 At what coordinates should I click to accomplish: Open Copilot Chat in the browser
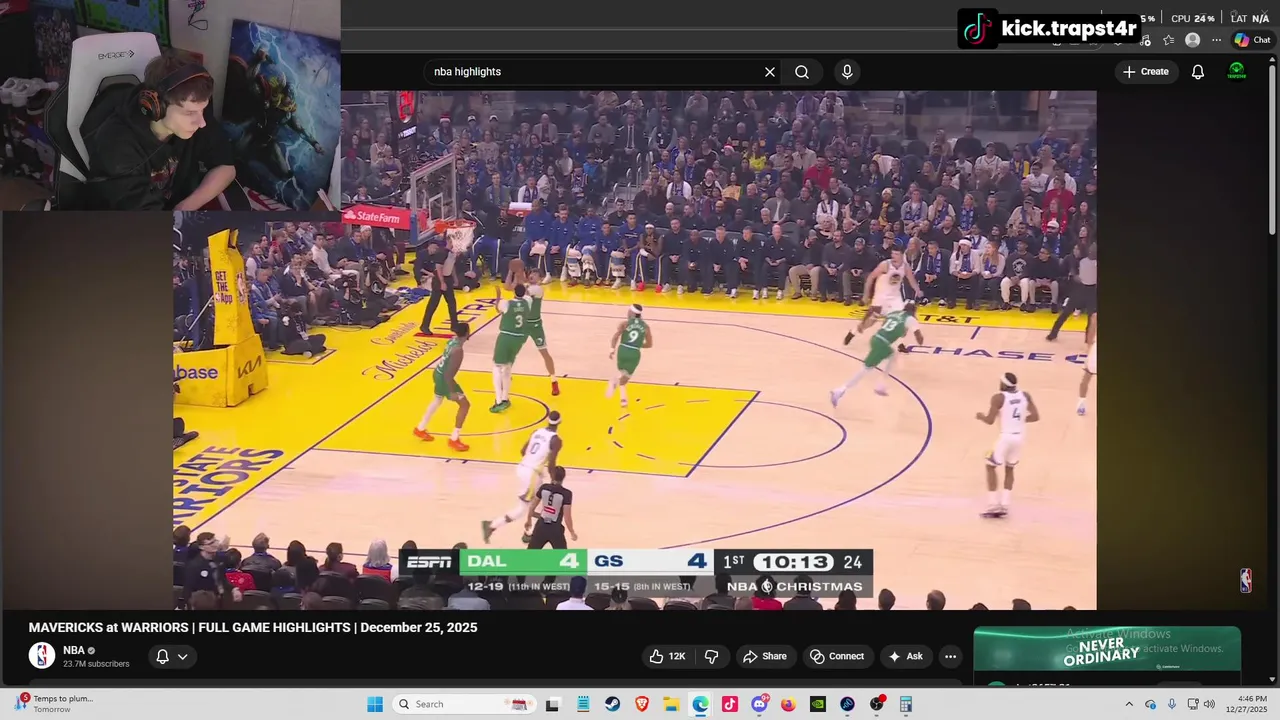(1252, 40)
